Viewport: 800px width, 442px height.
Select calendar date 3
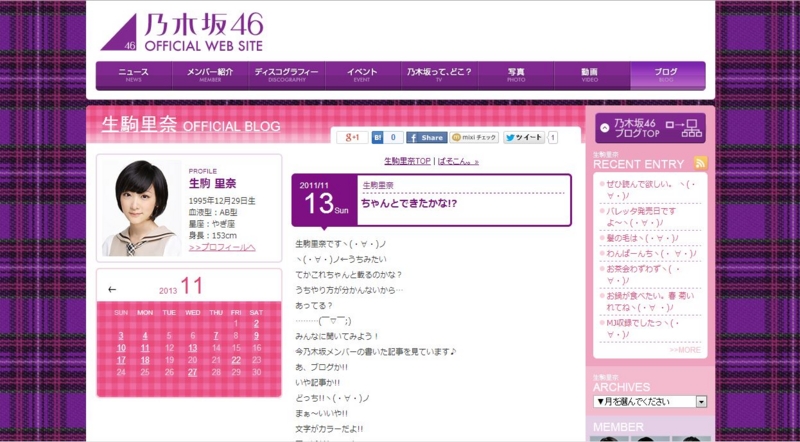coord(121,336)
